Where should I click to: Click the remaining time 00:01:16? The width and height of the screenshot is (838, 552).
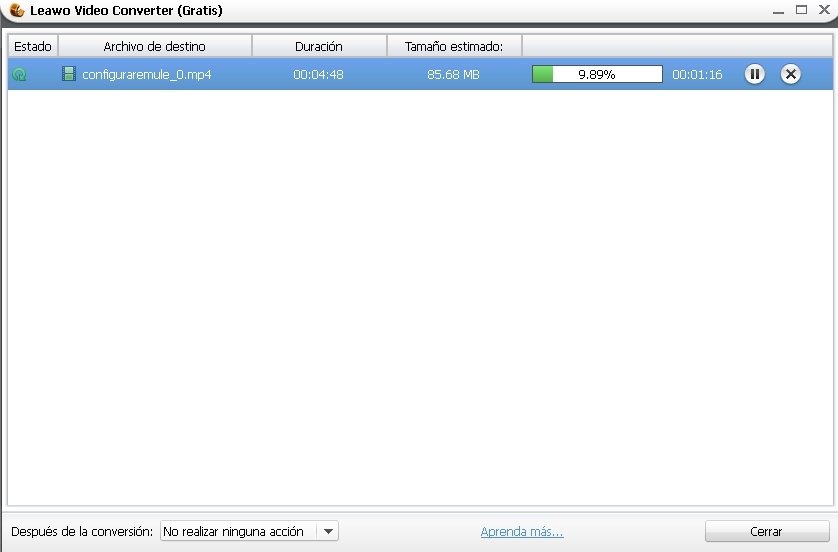coord(697,74)
